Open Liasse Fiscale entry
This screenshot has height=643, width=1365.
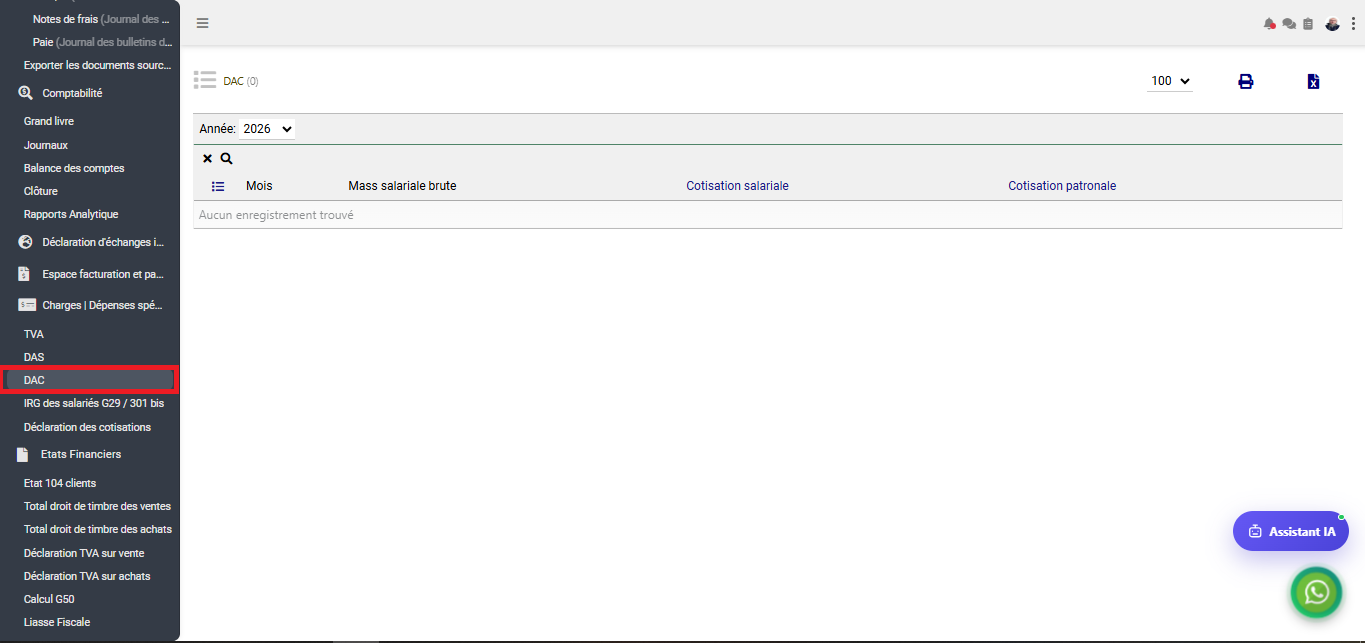coord(57,622)
